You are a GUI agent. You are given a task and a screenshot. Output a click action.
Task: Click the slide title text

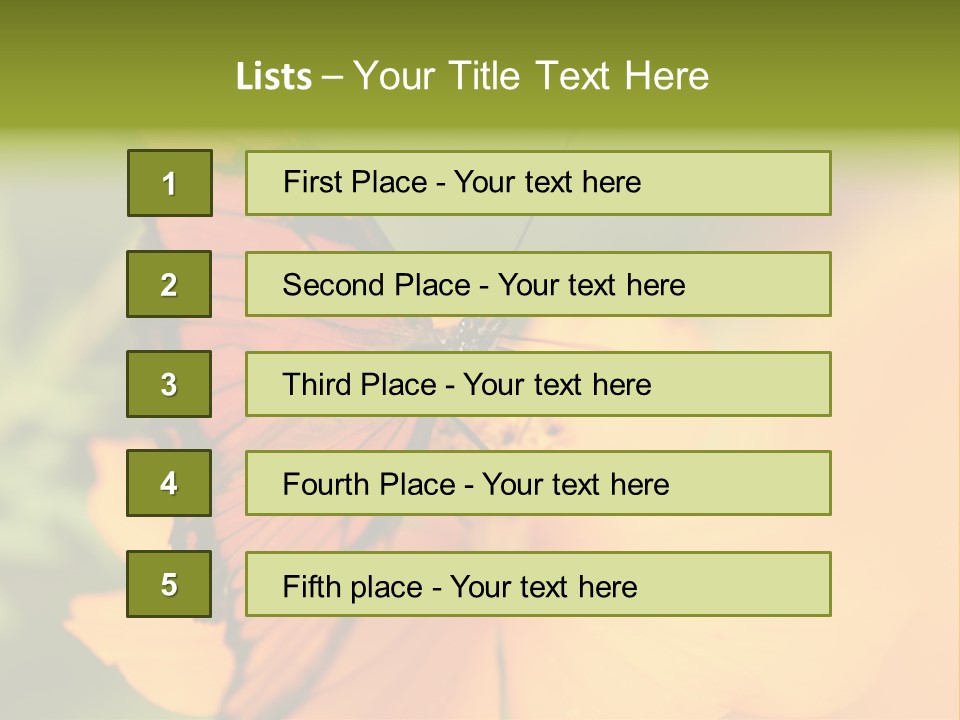(x=472, y=76)
